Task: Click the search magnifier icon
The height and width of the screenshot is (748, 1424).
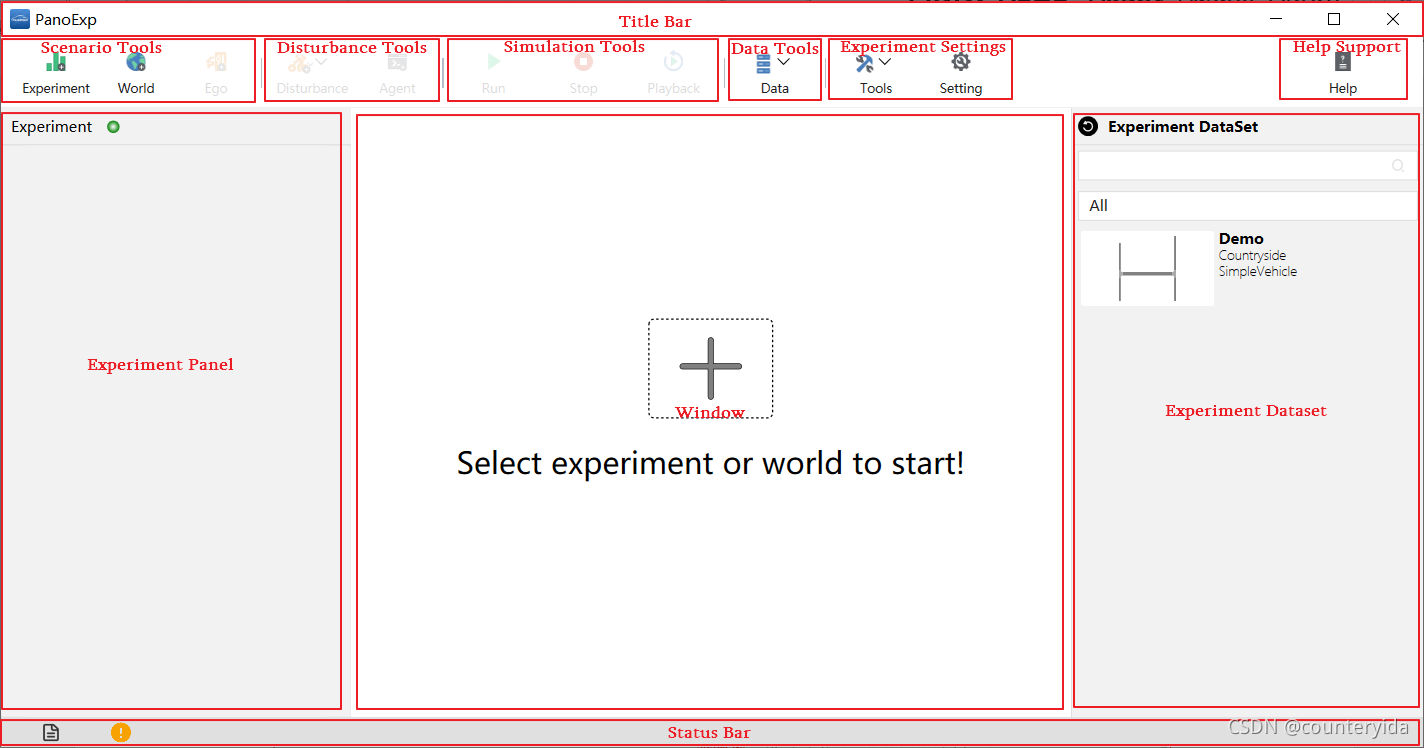Action: 1398,166
